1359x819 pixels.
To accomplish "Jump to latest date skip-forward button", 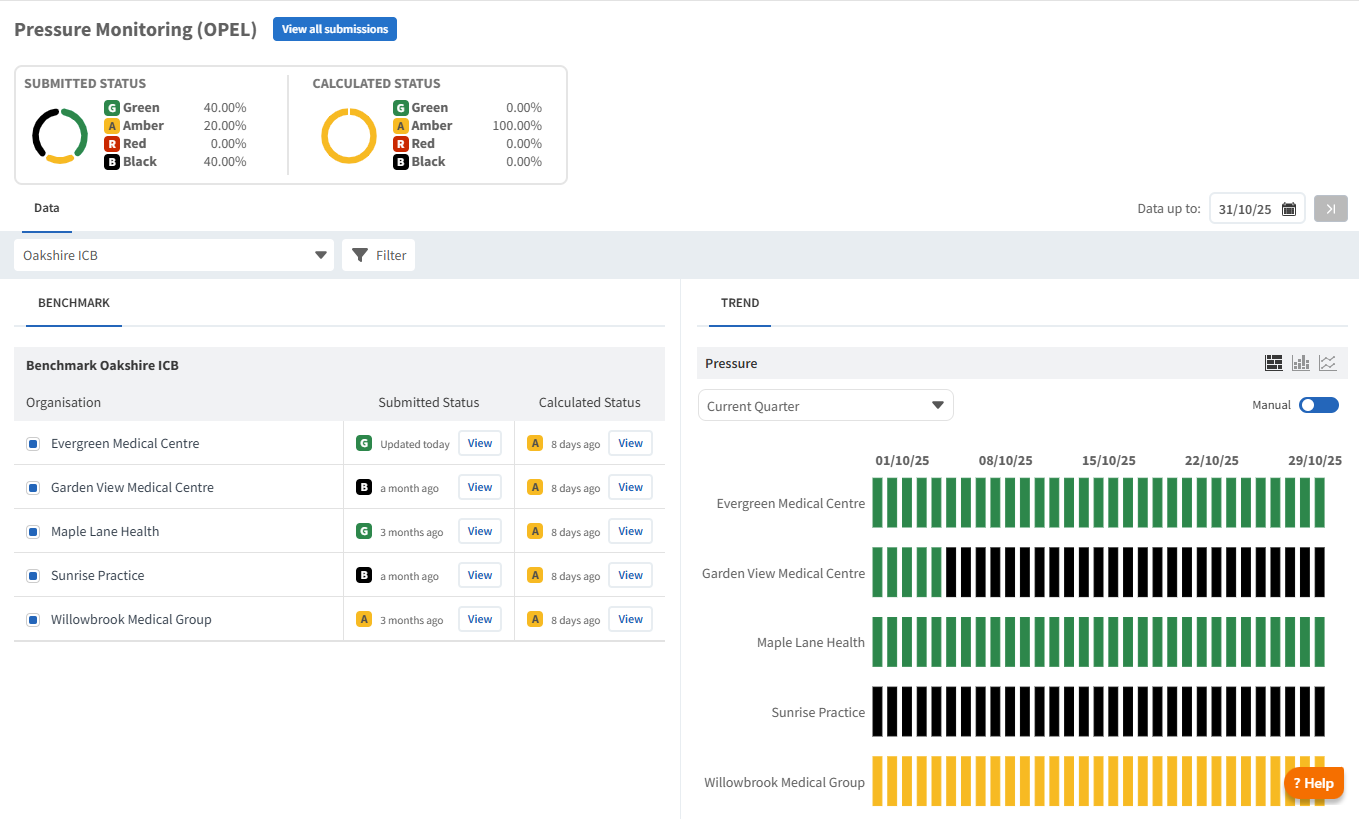I will coord(1331,209).
